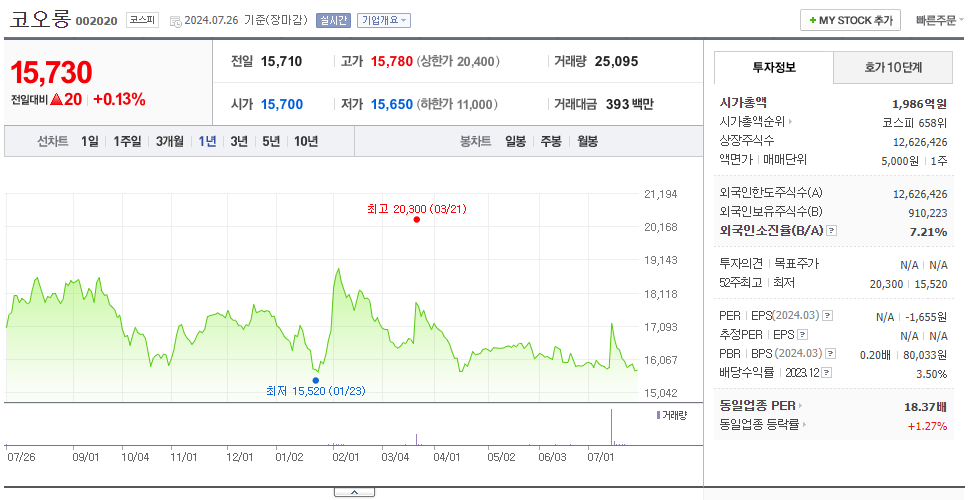Select 3개월 line chart period
This screenshot has height=500, width=968.
pyautogui.click(x=170, y=141)
